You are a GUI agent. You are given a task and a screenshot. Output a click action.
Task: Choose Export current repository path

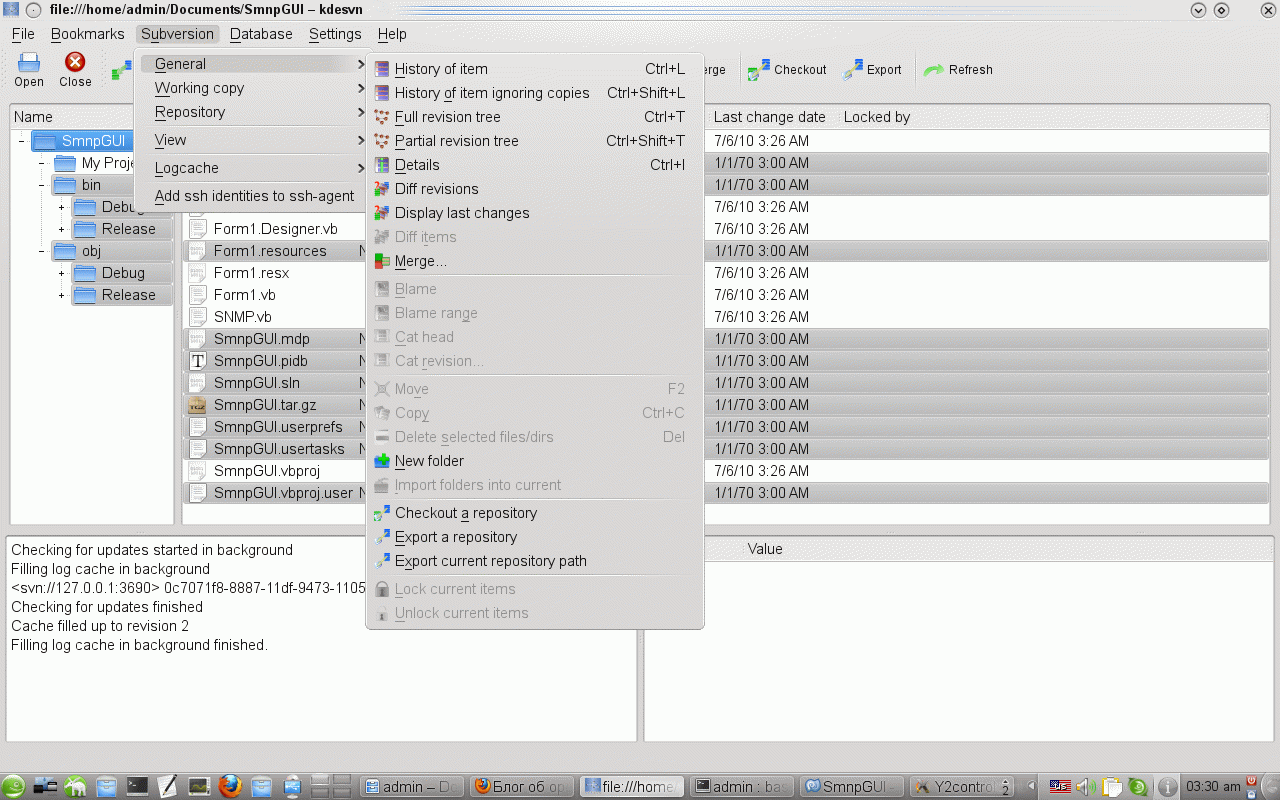tap(535, 561)
